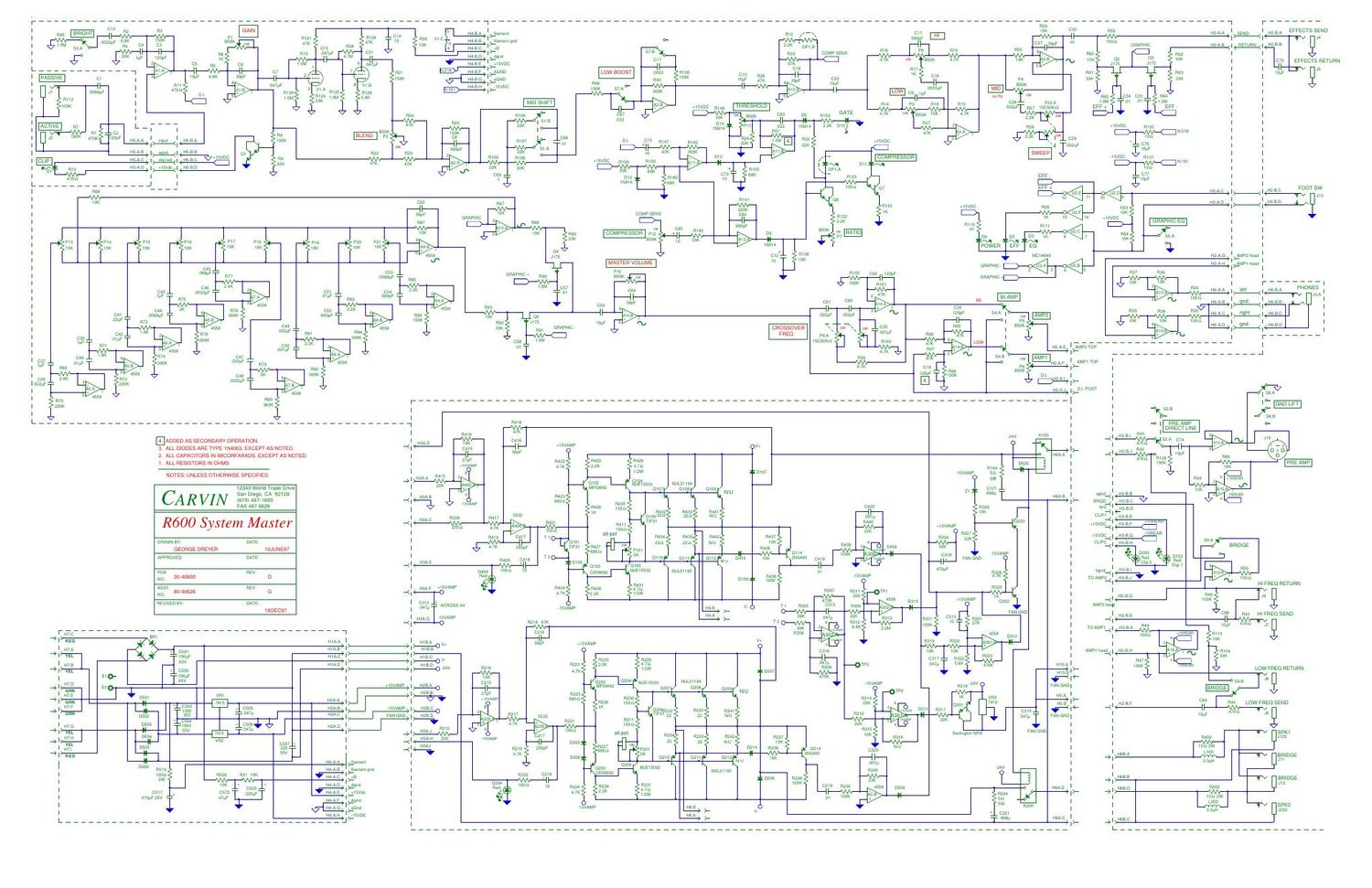Click the LOW FREQ SEND label

pyautogui.click(x=1267, y=702)
